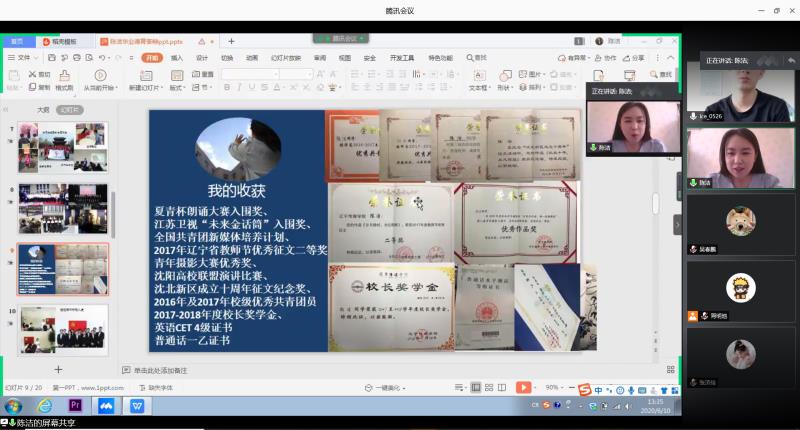Open Adobe Premiere from the taskbar

[75, 405]
